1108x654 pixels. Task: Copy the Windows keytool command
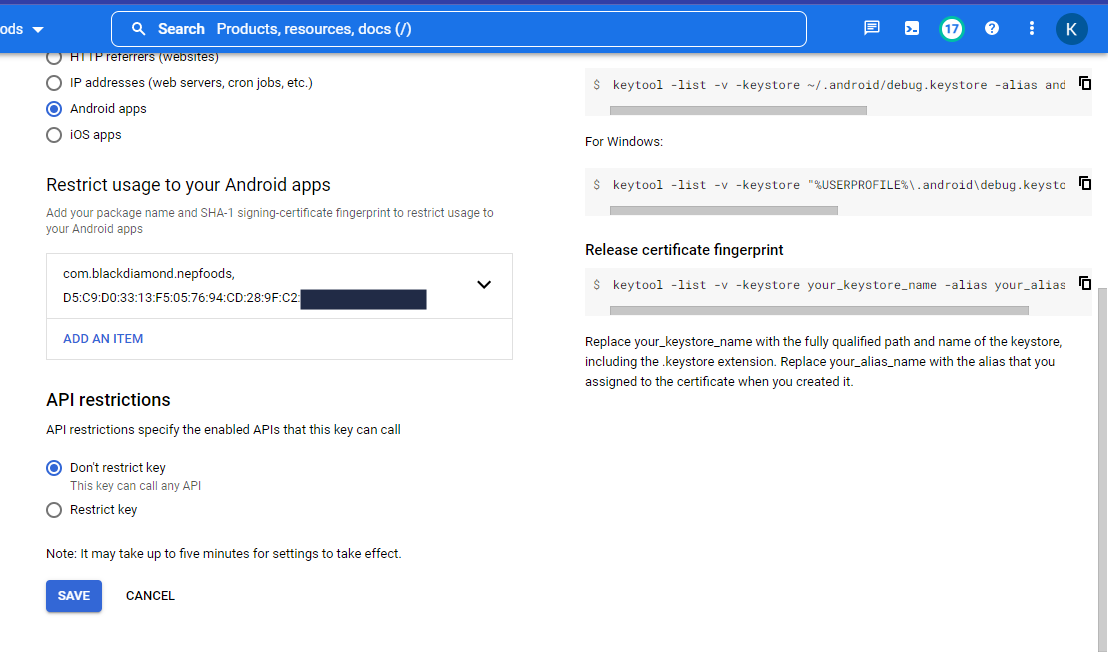(x=1085, y=183)
